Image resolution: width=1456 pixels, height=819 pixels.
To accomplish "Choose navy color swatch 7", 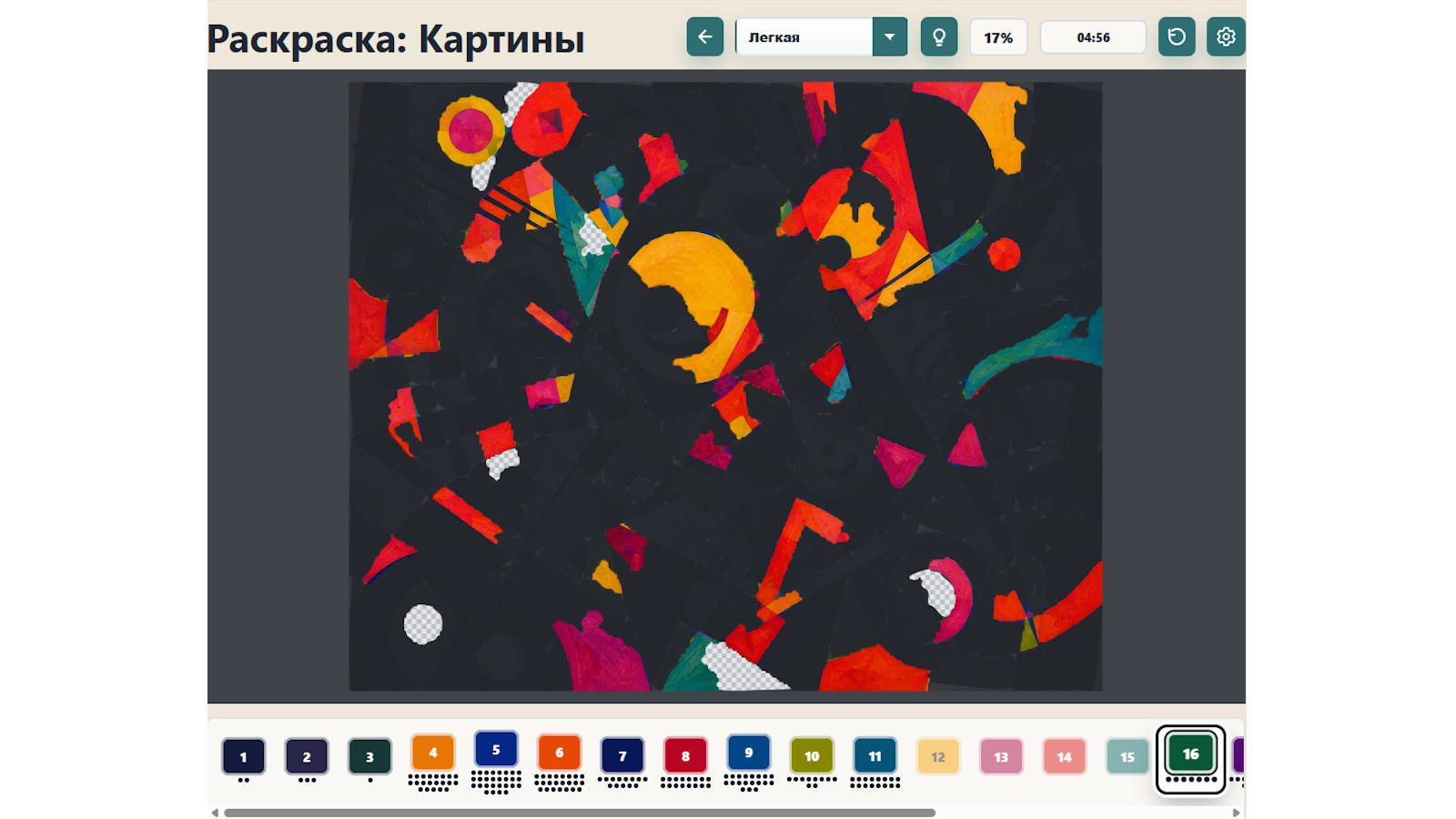I will (x=622, y=755).
